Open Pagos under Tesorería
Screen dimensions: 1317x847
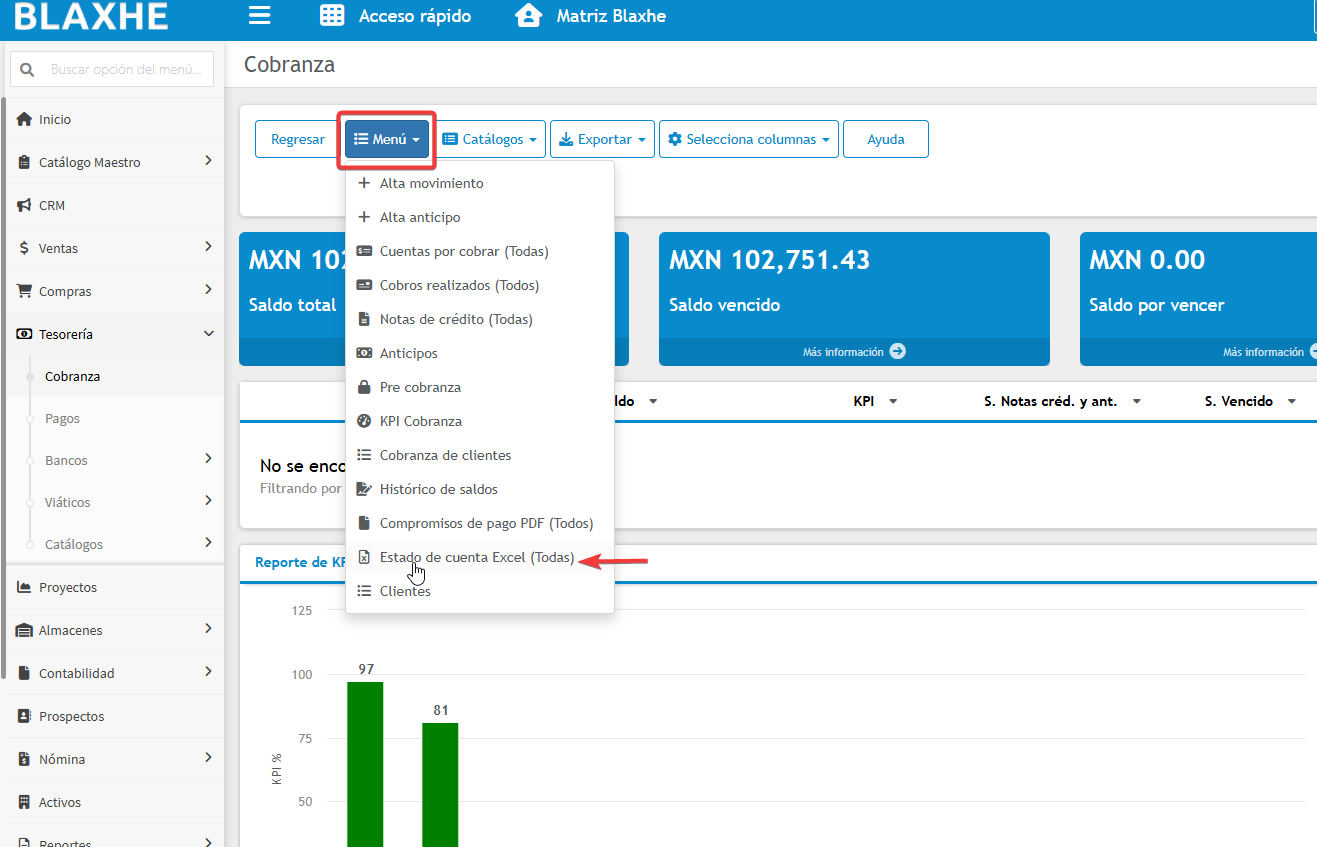click(62, 419)
